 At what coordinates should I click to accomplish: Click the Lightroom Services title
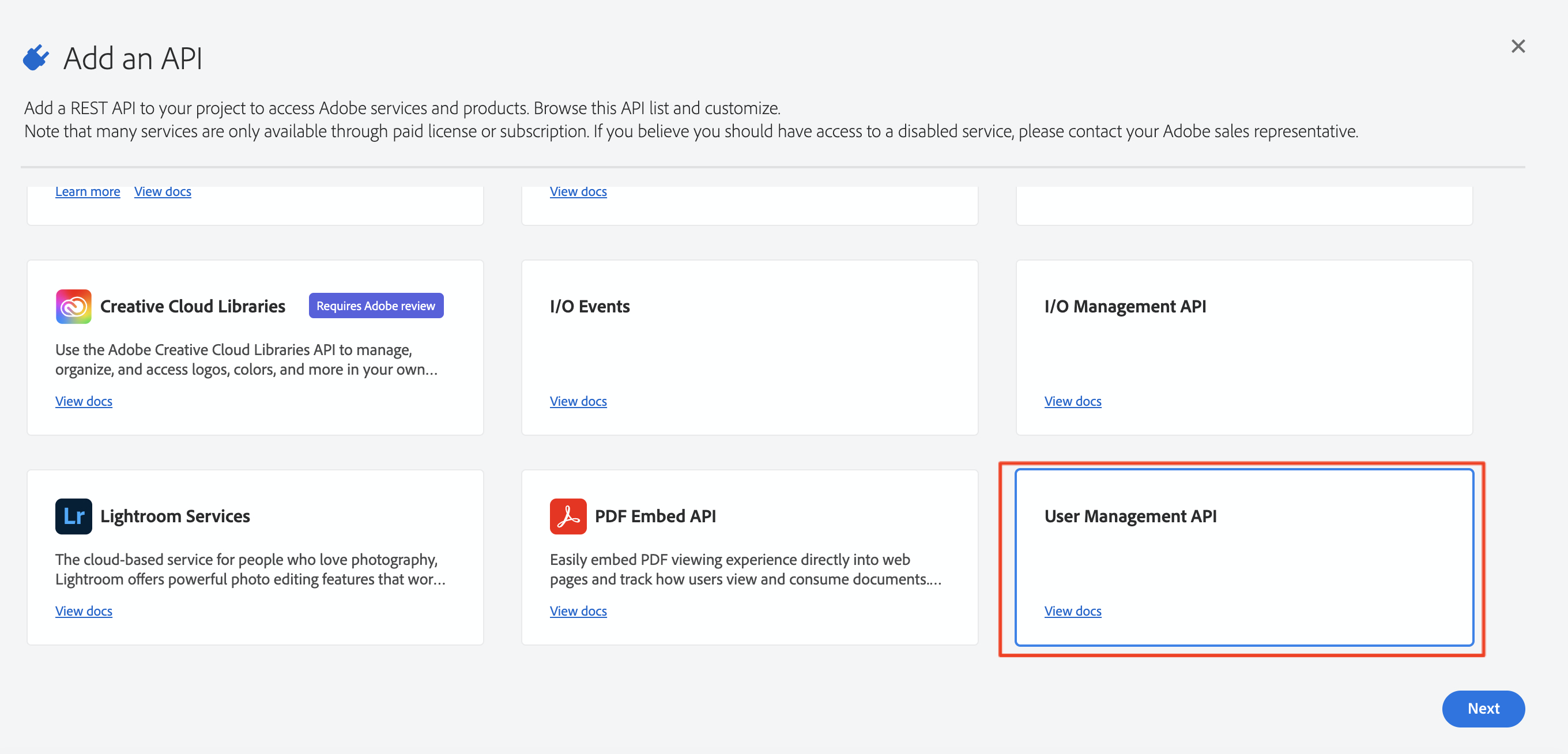coord(175,516)
